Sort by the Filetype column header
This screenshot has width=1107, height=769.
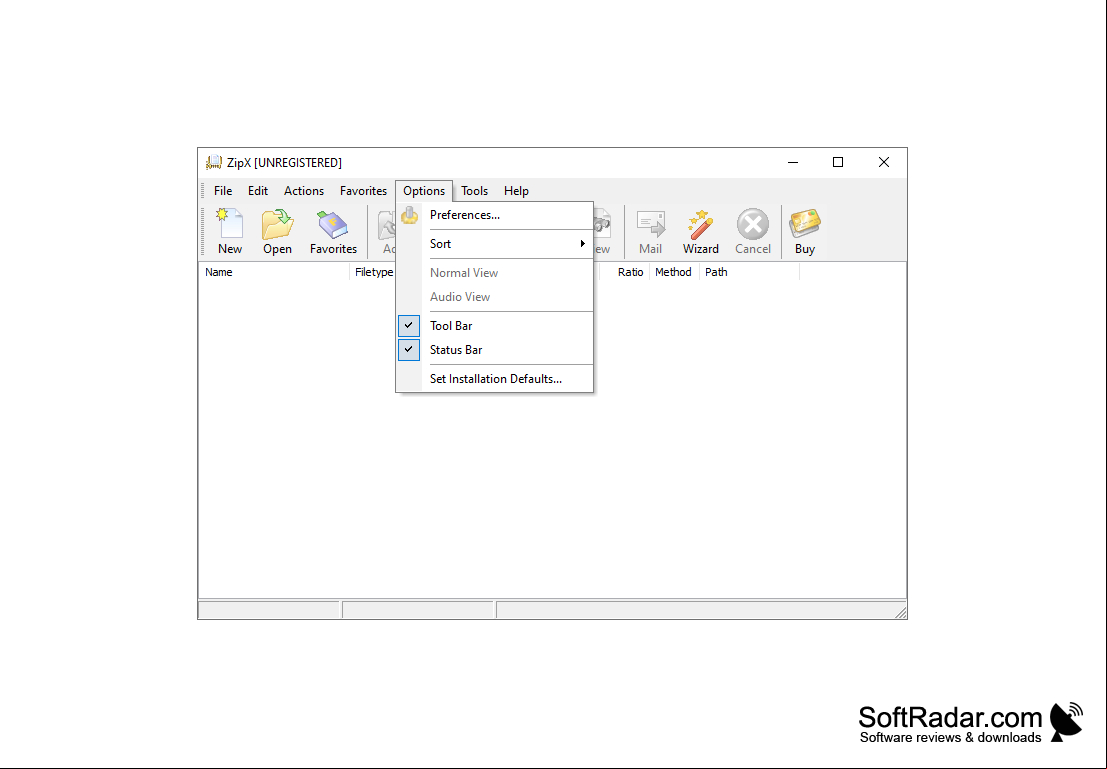coord(373,272)
